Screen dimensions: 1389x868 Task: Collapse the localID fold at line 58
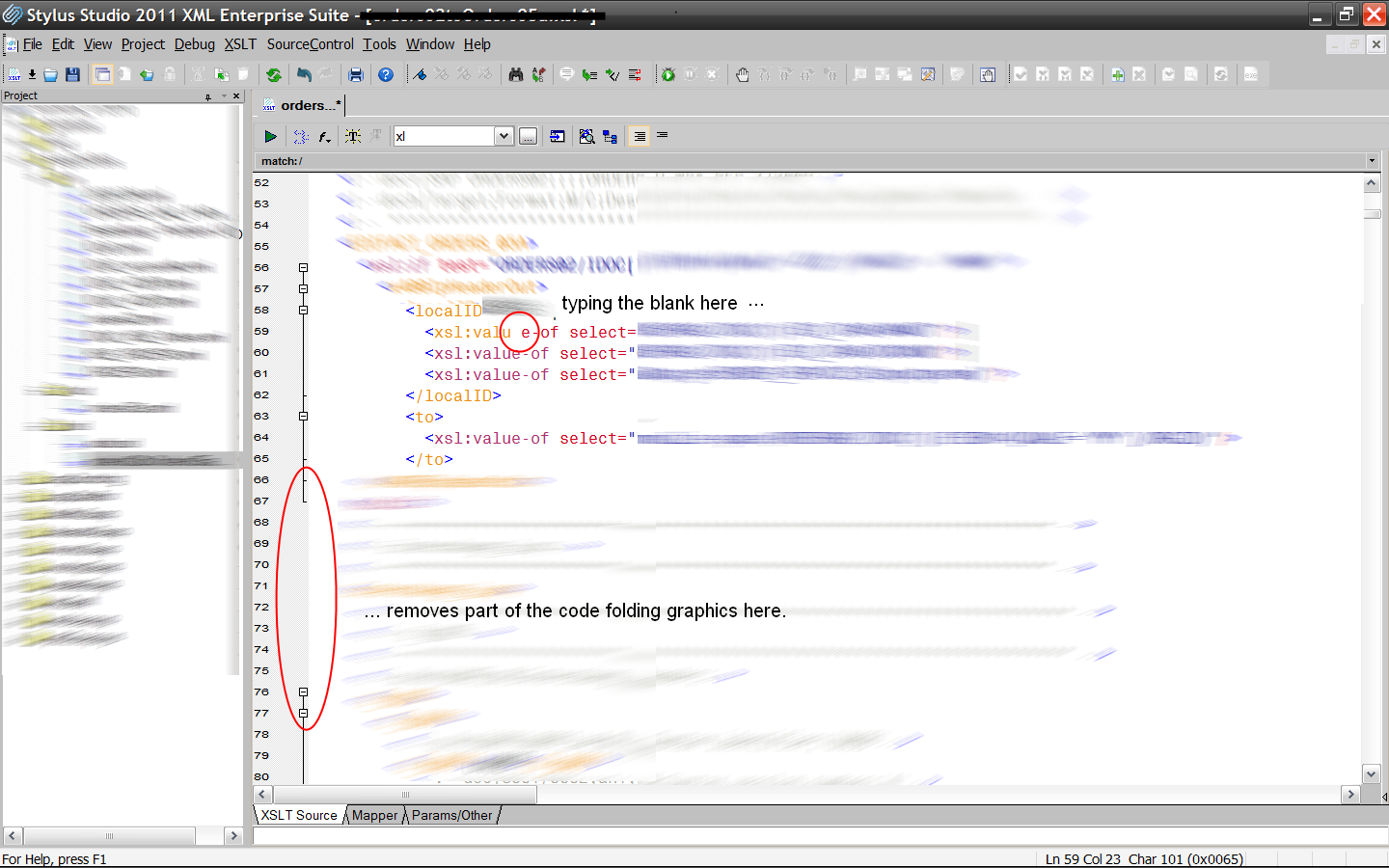[303, 311]
